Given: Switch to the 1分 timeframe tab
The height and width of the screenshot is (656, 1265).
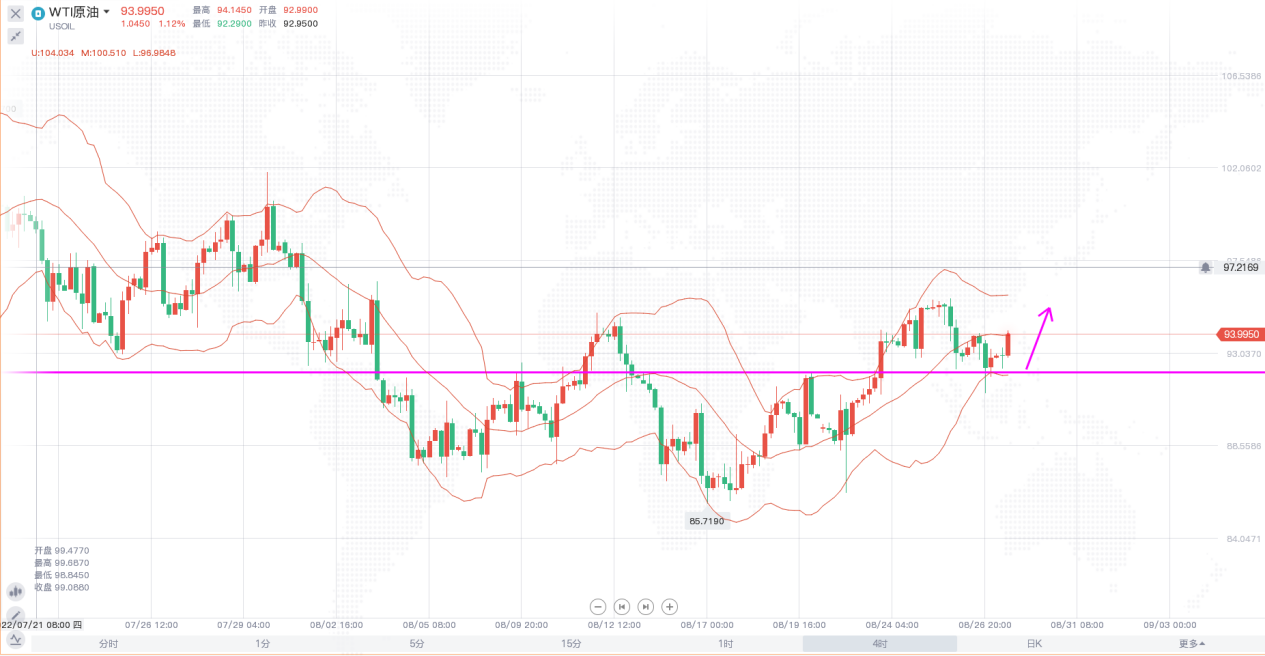Looking at the screenshot, I should coord(262,644).
